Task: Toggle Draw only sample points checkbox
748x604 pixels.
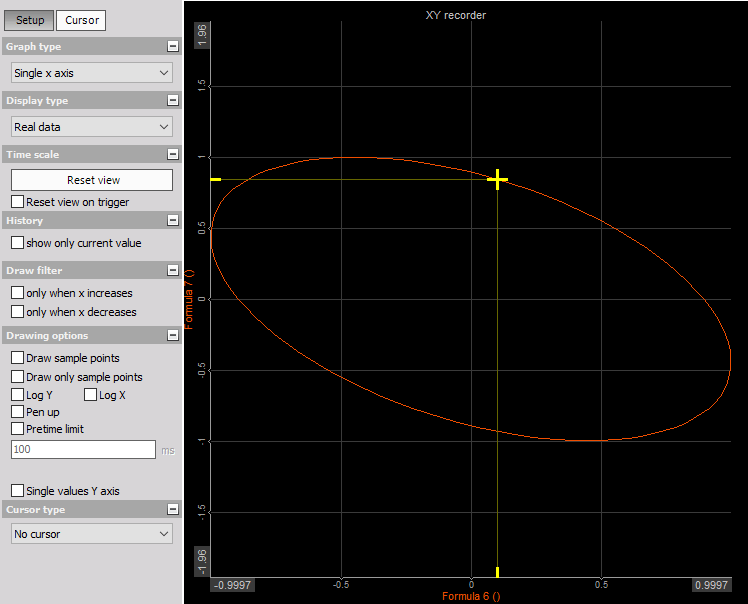Action: 18,376
